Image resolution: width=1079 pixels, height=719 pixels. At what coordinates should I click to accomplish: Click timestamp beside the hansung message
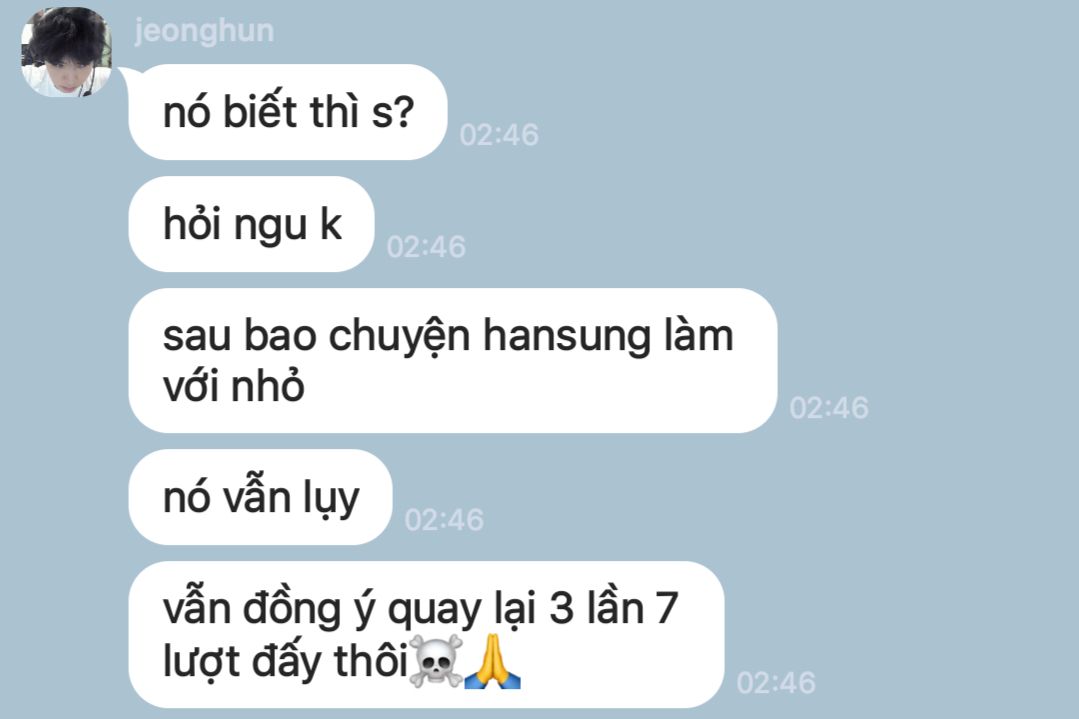click(829, 408)
